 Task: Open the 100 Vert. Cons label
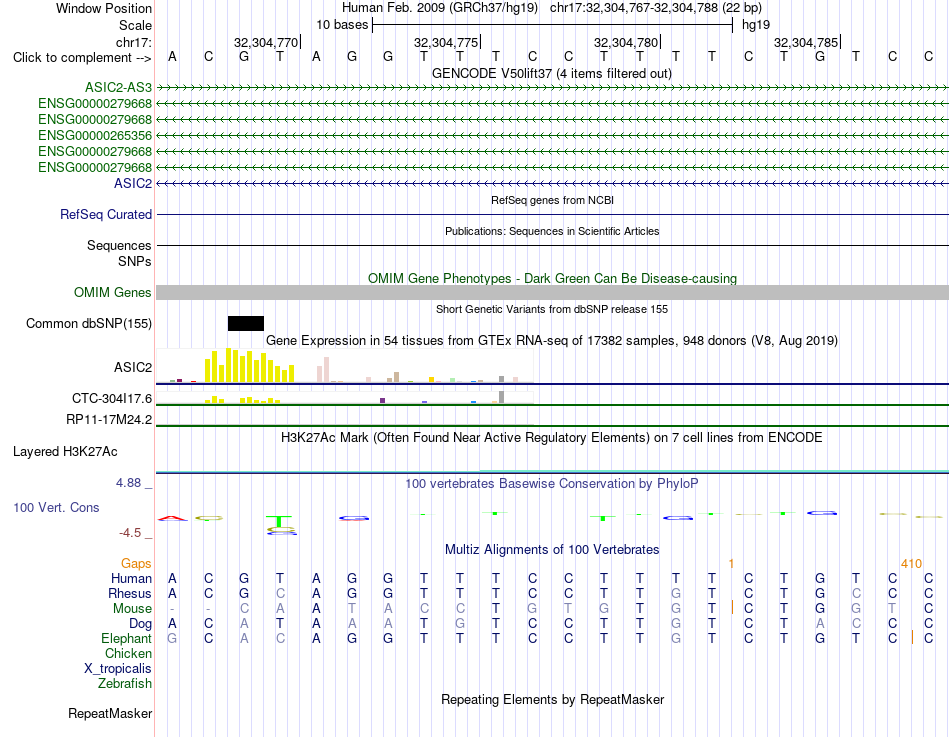click(56, 508)
